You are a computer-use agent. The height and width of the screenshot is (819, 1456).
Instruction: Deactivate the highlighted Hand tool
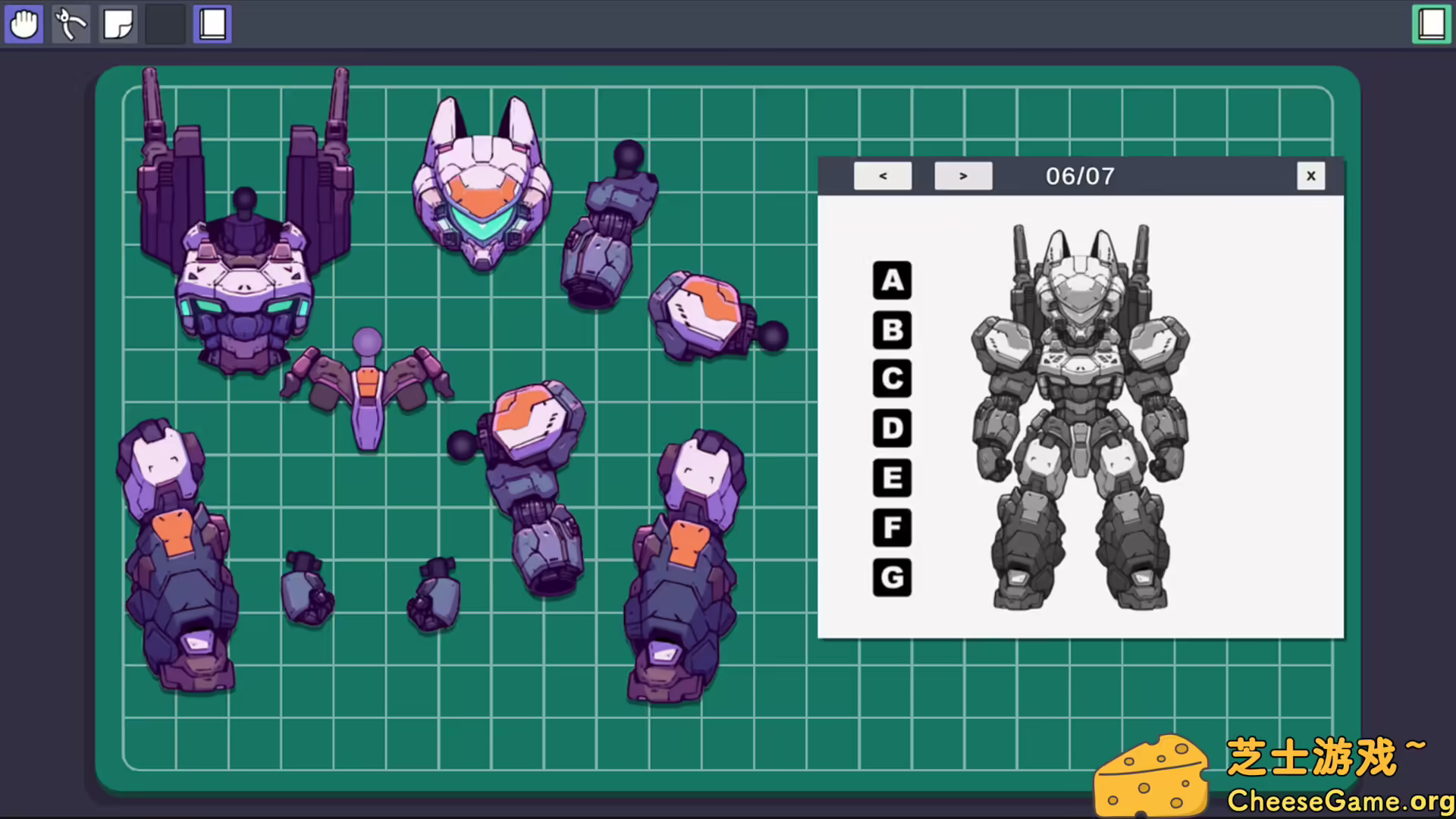(24, 24)
